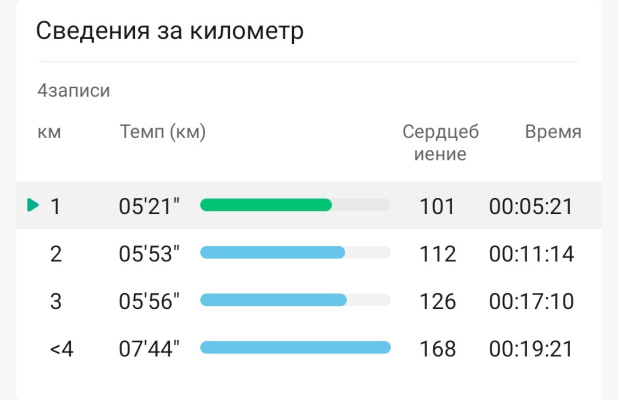
Task: Select the <4 partial kilometer entry
Action: click(61, 349)
